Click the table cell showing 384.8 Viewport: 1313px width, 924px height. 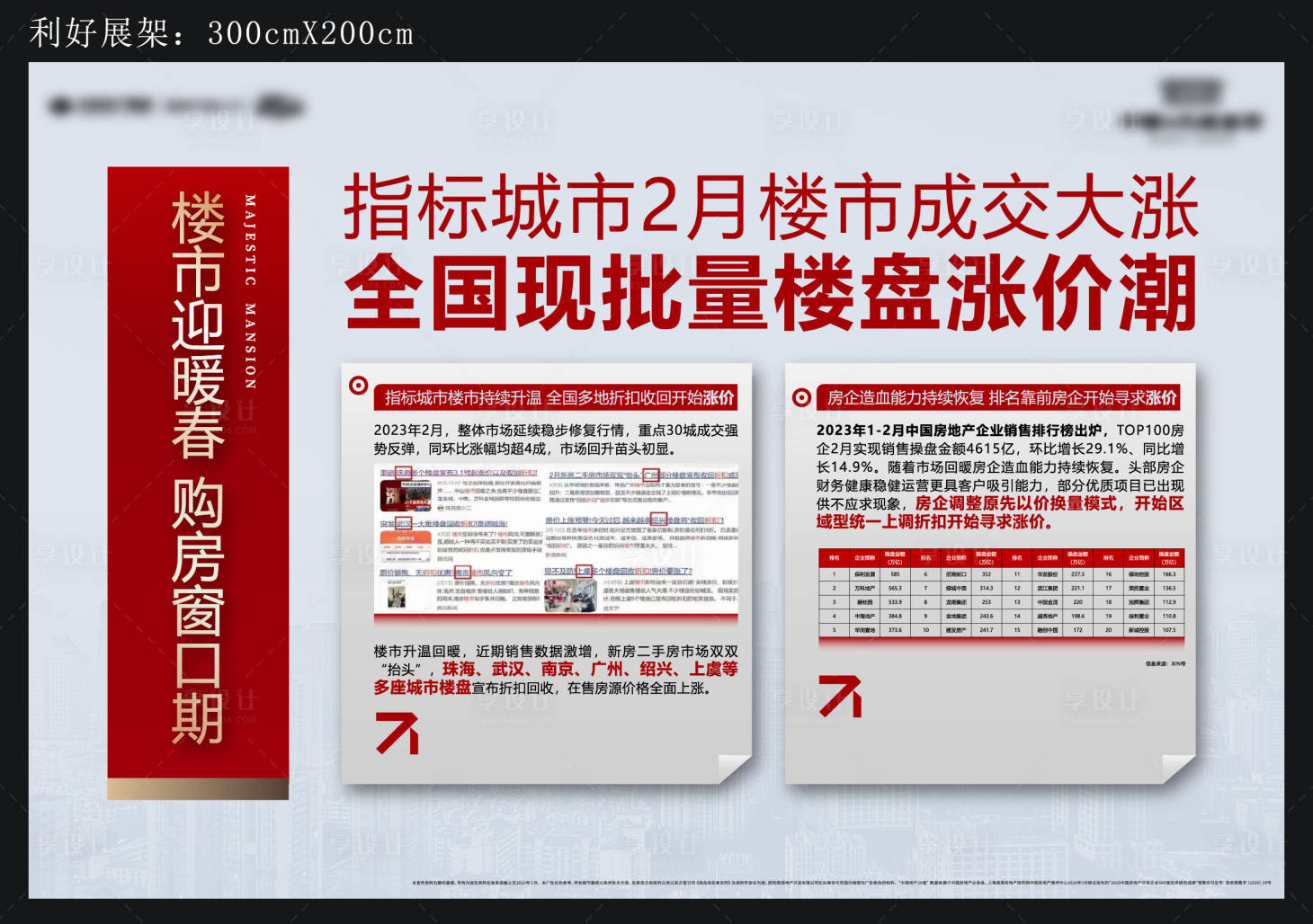(895, 616)
